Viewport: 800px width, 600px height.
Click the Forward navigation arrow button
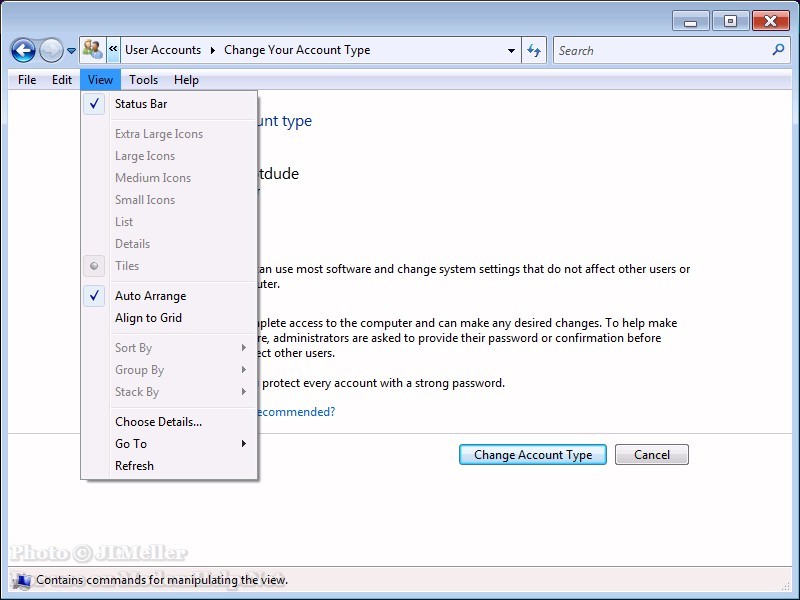51,50
